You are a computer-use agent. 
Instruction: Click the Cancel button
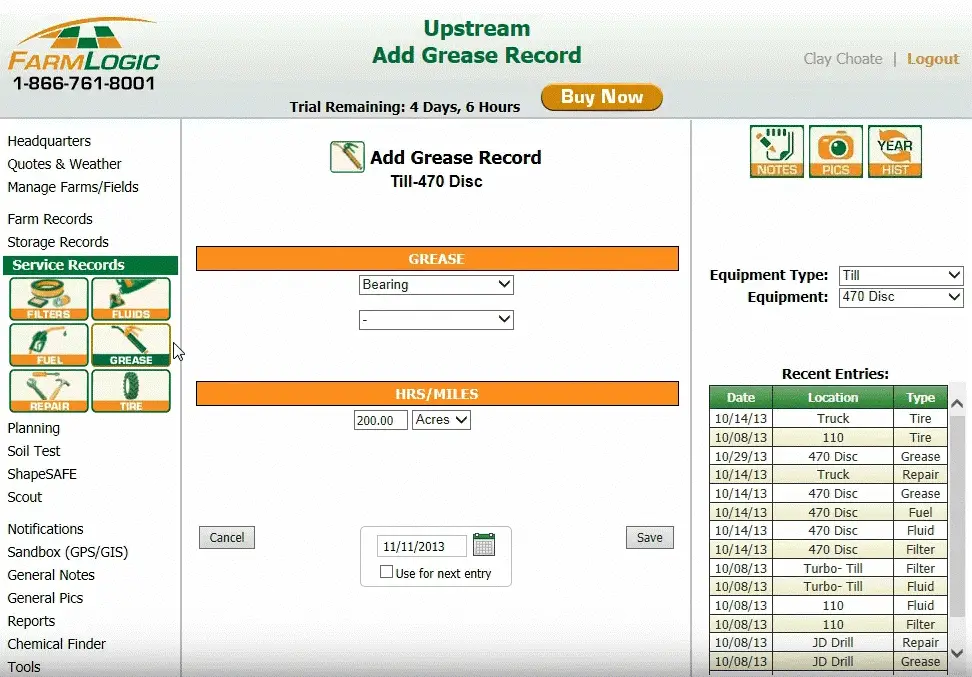tap(227, 538)
